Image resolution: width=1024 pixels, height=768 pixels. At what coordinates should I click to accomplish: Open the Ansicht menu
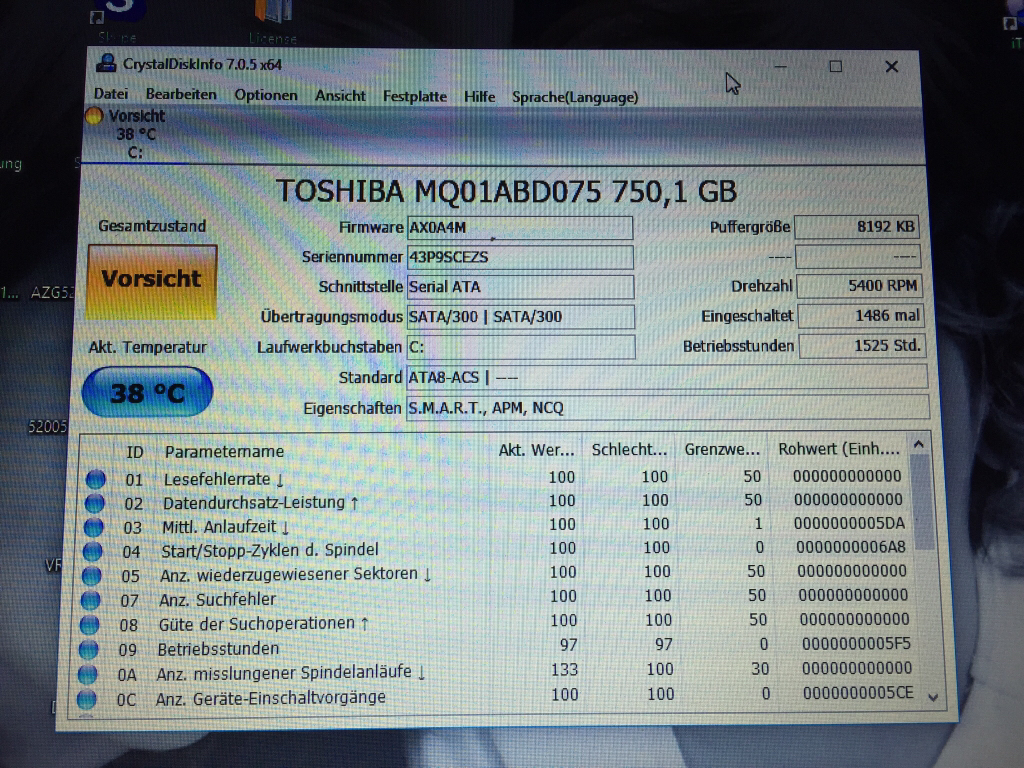click(340, 96)
